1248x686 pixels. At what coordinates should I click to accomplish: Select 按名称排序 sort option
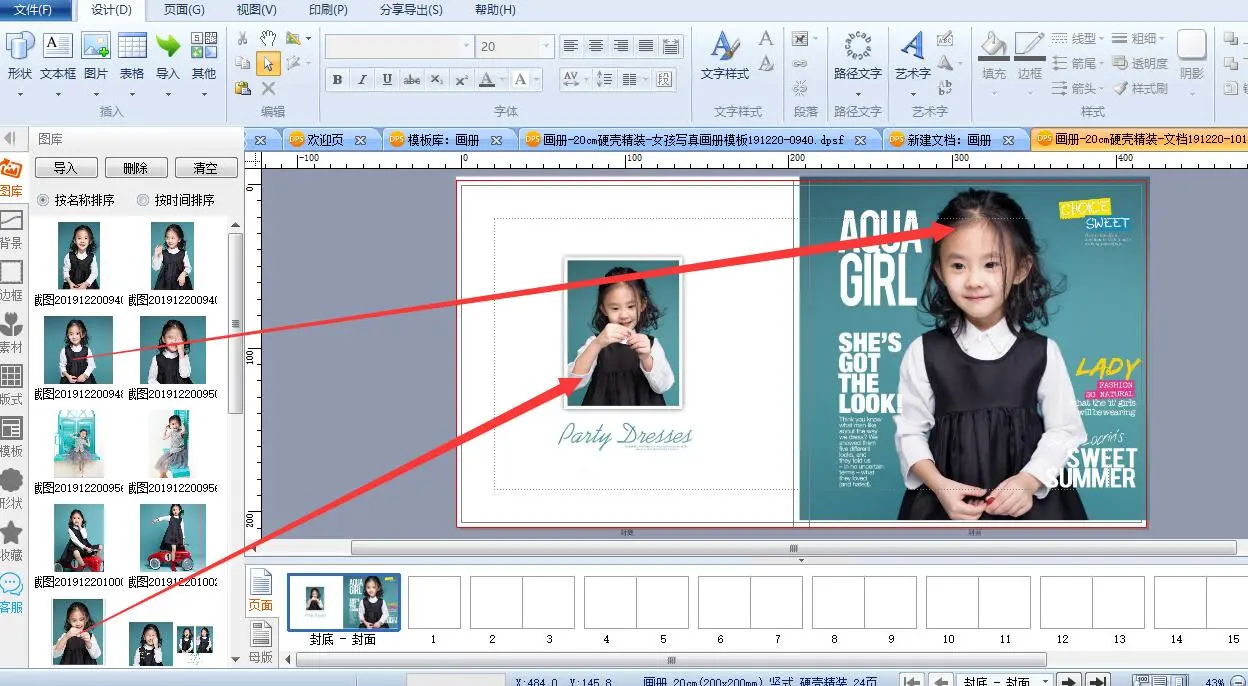coord(43,200)
